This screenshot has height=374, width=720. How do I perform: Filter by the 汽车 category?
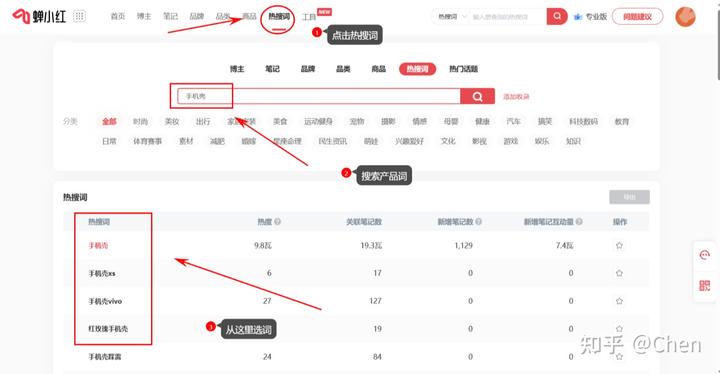513,122
